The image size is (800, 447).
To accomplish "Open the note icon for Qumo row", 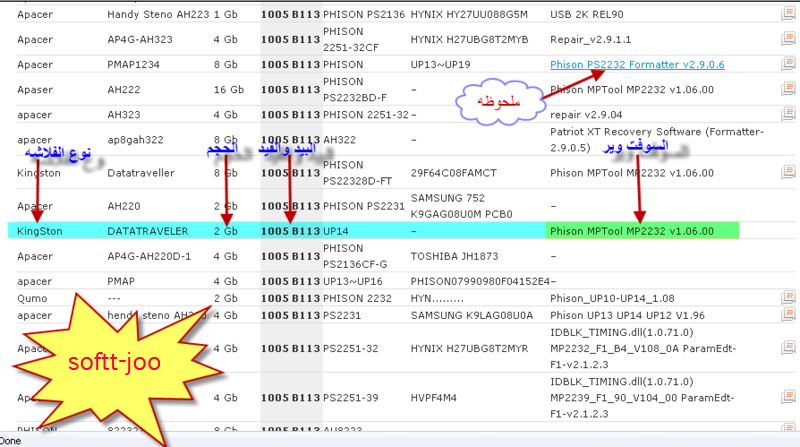I will click(x=788, y=297).
